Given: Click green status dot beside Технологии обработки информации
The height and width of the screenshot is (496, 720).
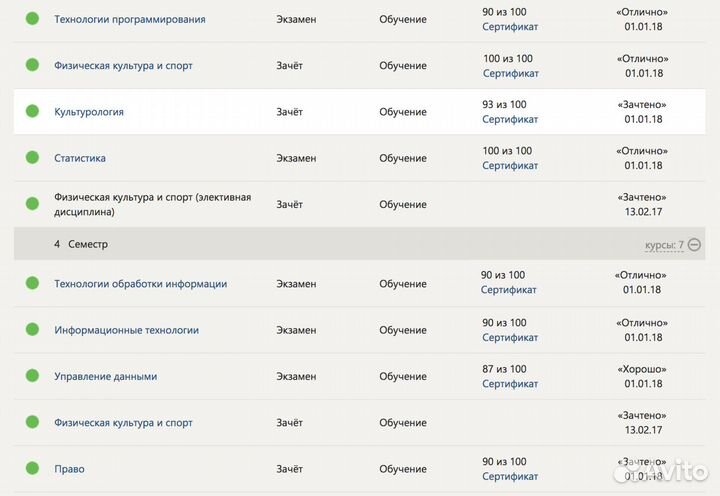Looking at the screenshot, I should [x=32, y=284].
